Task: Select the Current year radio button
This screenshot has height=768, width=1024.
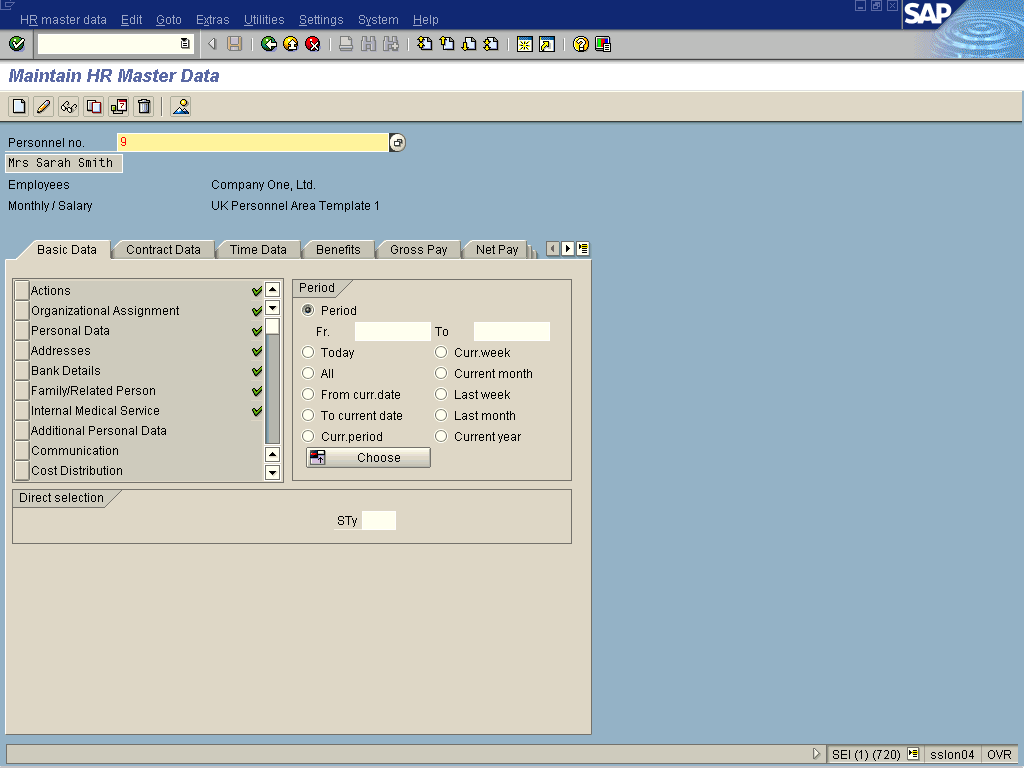Action: [x=441, y=436]
